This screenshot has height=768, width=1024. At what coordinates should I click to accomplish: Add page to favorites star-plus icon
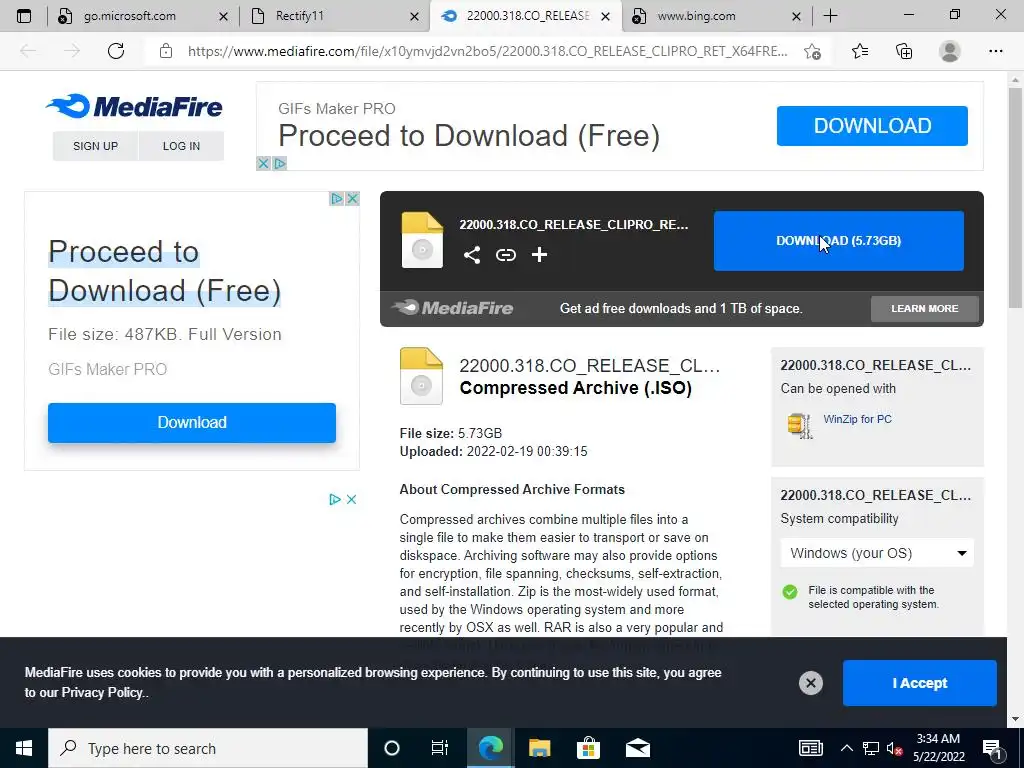point(812,51)
